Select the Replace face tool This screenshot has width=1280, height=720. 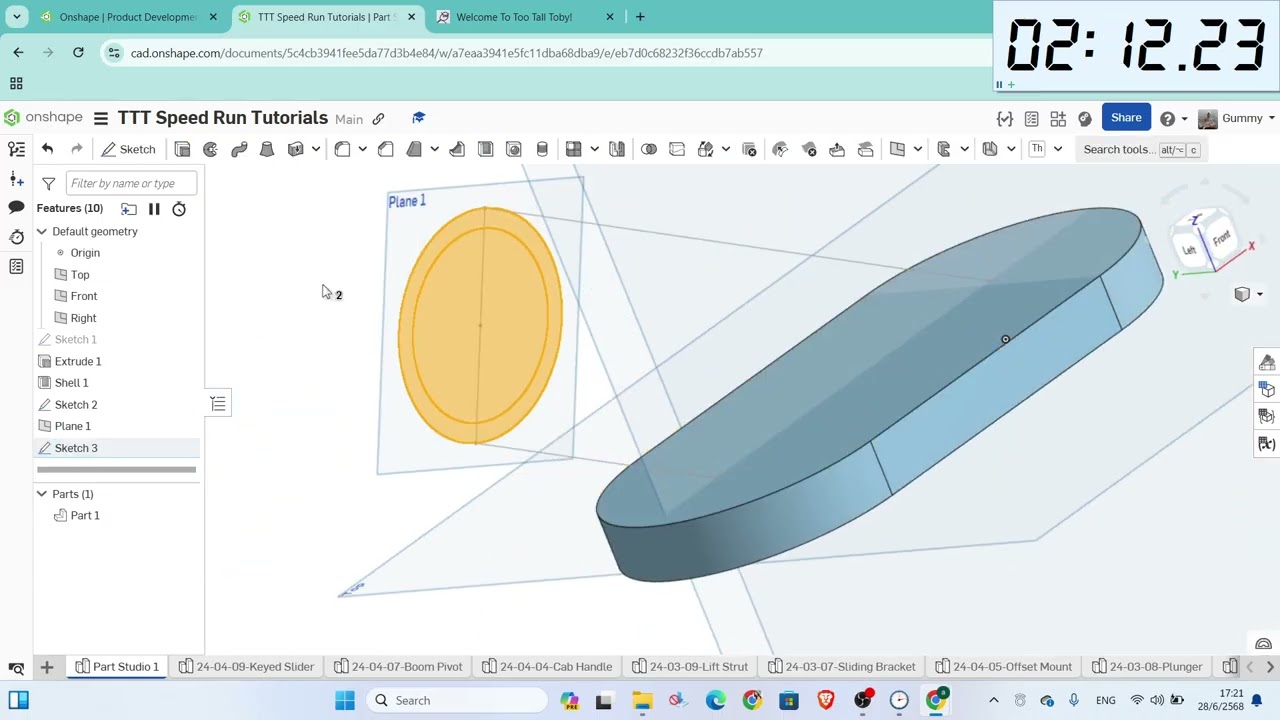866,149
